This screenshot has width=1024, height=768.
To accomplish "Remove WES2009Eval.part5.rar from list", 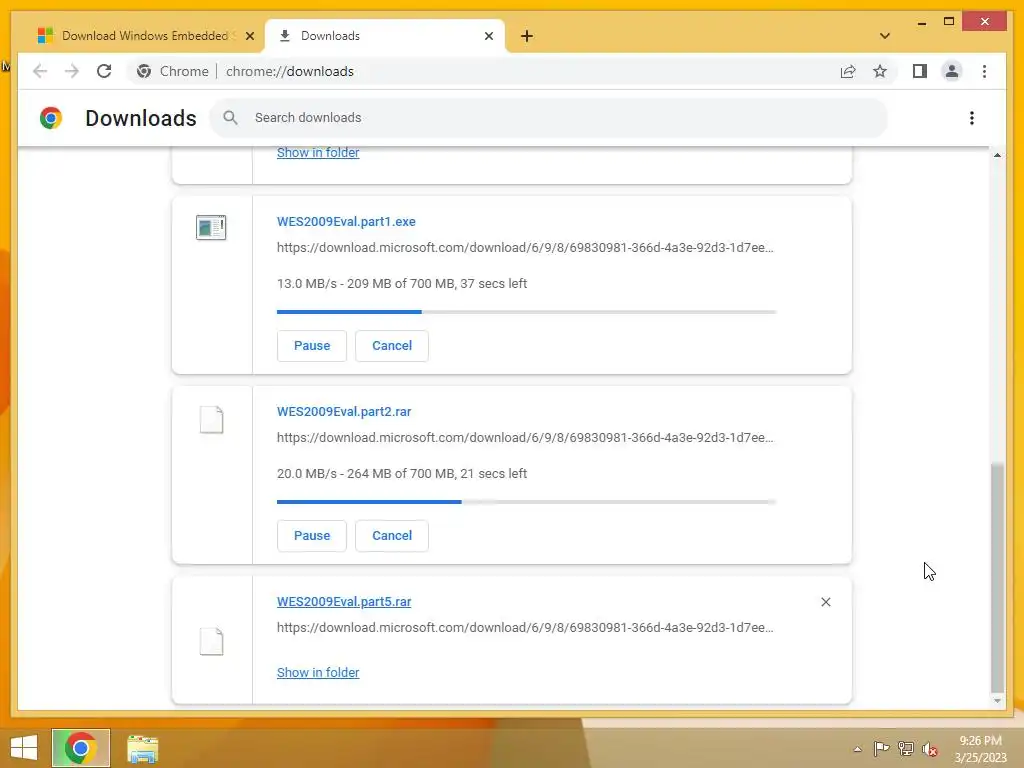I will 825,602.
